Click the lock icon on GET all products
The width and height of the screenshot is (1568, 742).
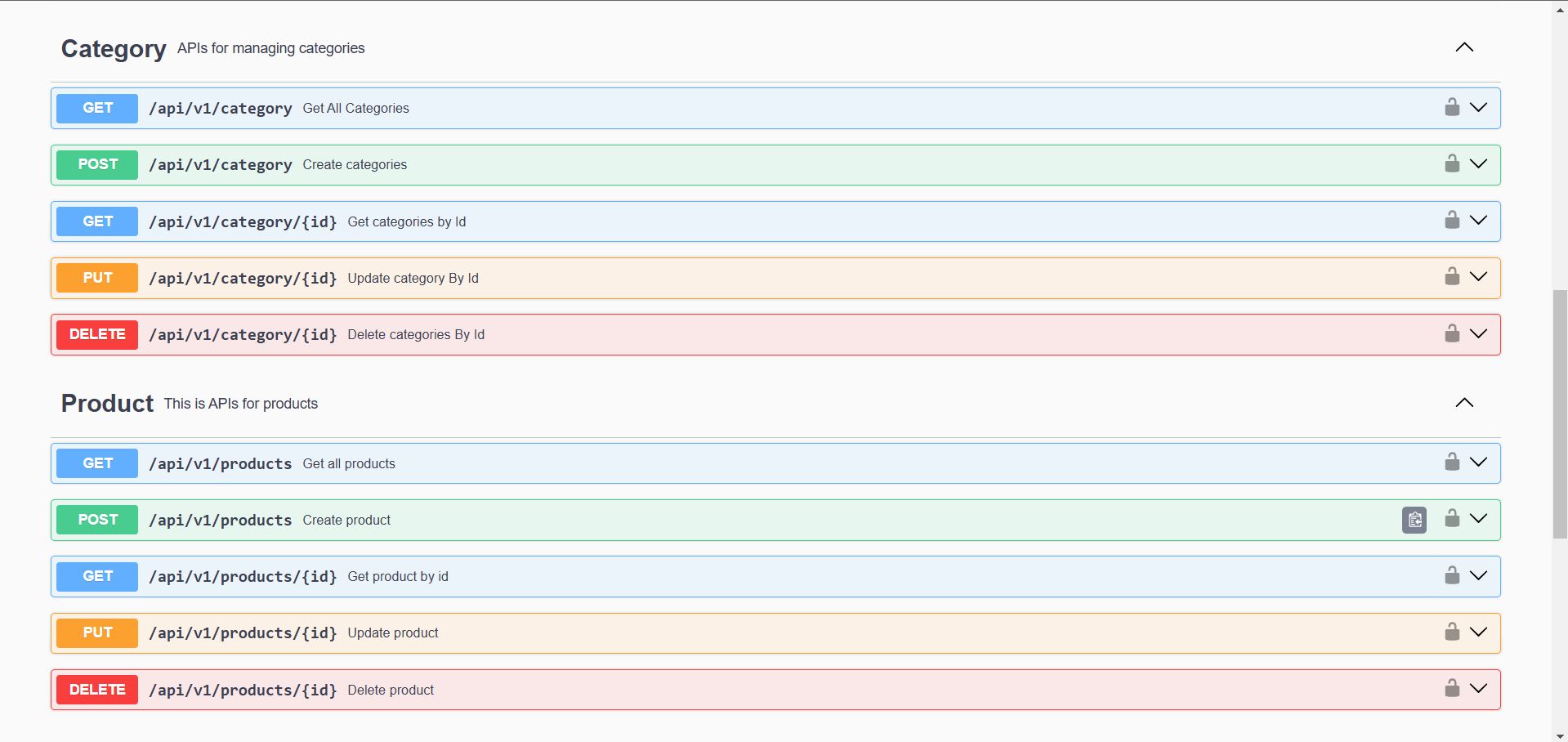(1452, 462)
